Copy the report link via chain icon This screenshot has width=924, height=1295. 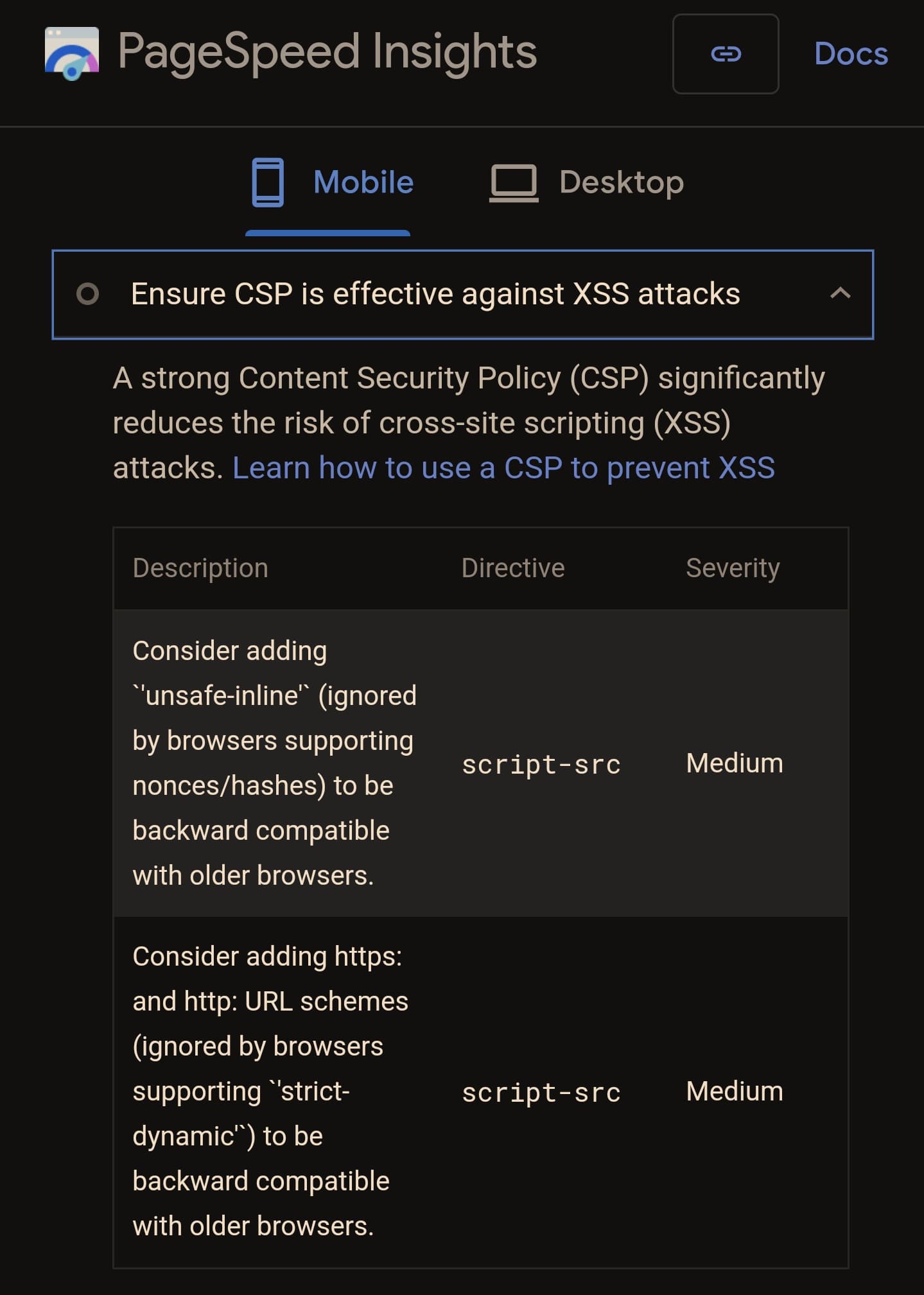726,54
